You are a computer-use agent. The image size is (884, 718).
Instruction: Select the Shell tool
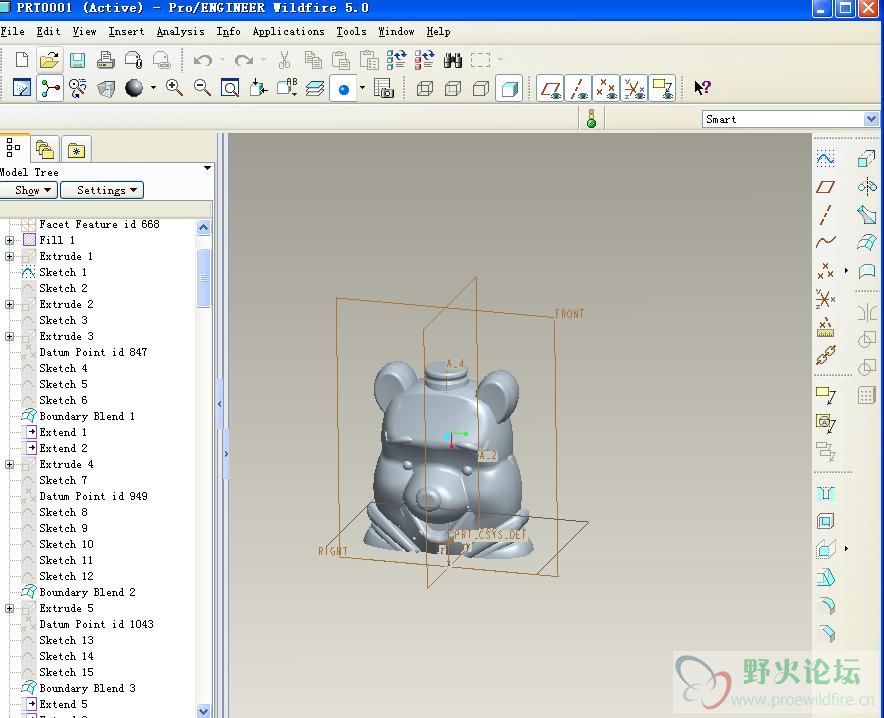click(x=825, y=521)
